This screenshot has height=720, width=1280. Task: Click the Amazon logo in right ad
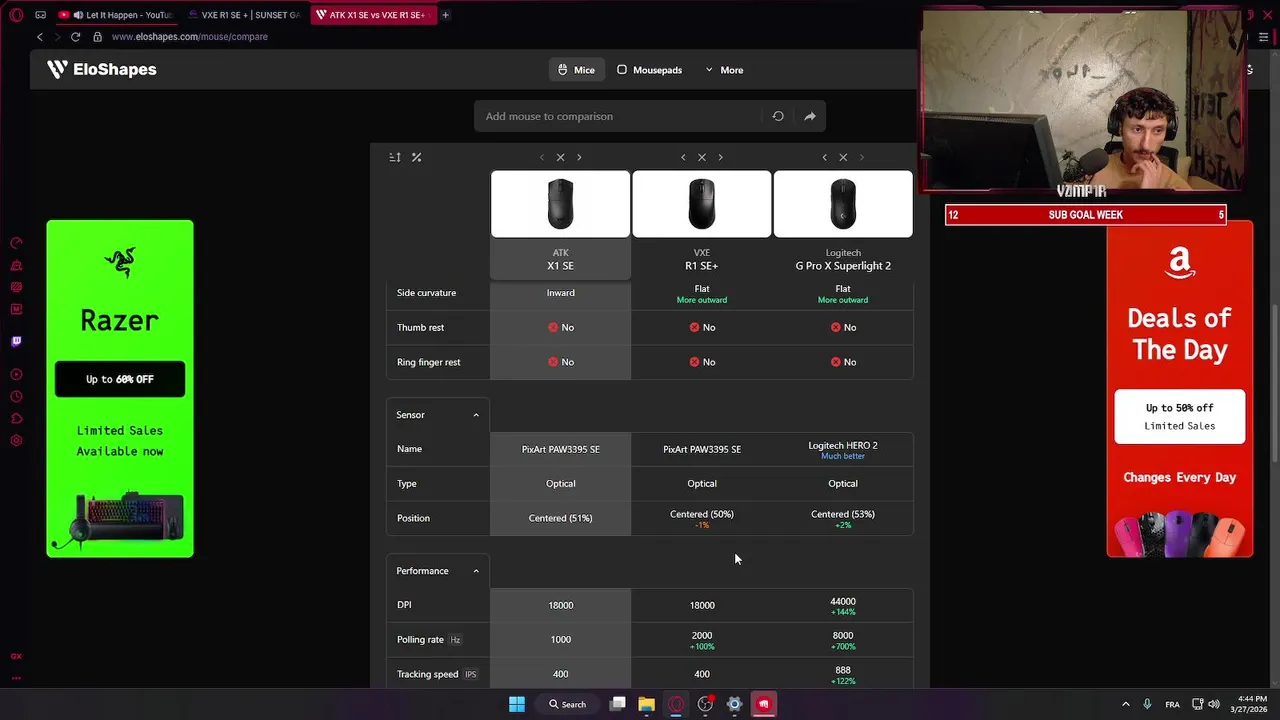pos(1180,262)
